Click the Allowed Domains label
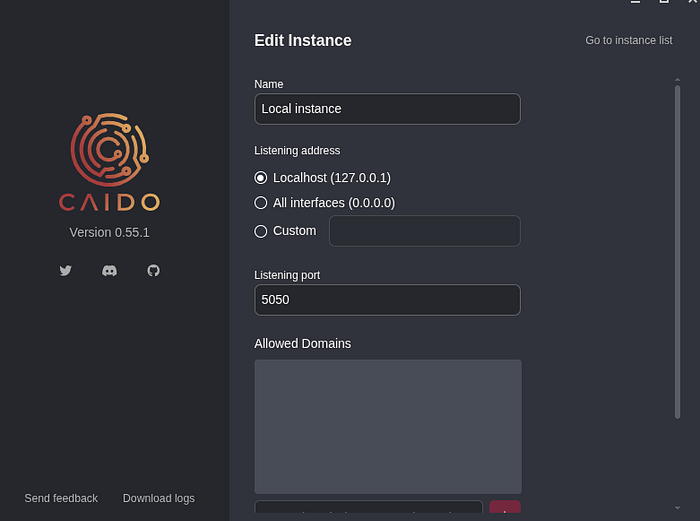This screenshot has height=521, width=700. click(302, 343)
